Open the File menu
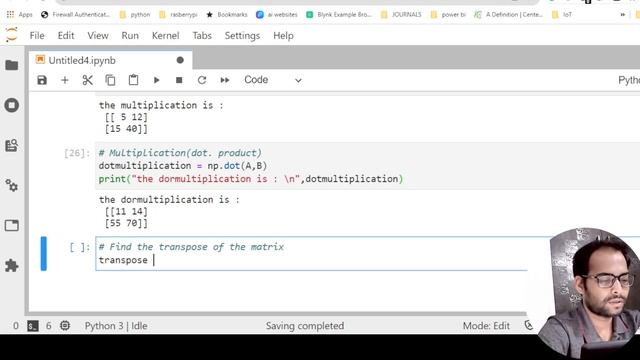Viewport: 640px width, 360px height. point(37,36)
